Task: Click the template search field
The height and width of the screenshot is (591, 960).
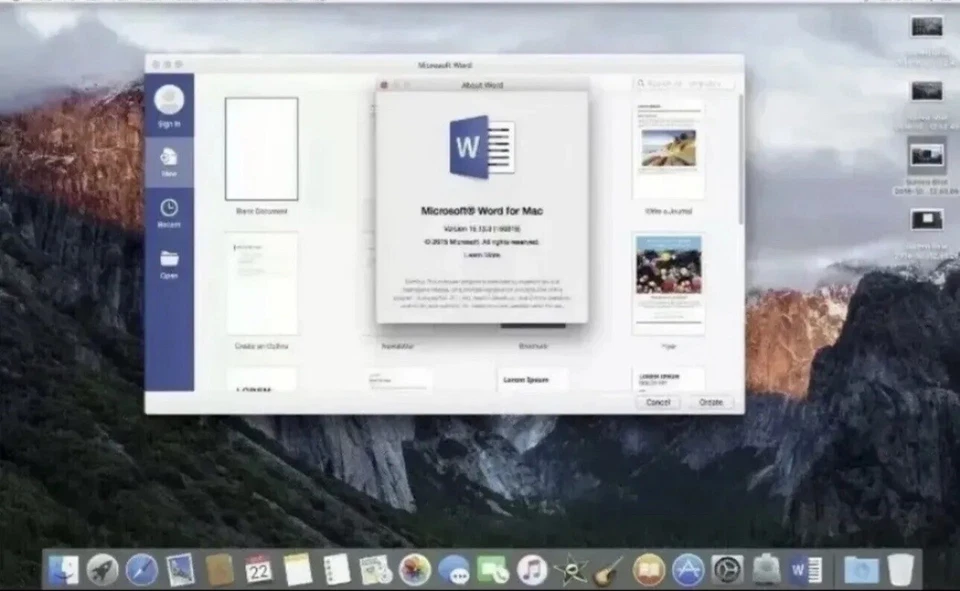Action: 683,82
